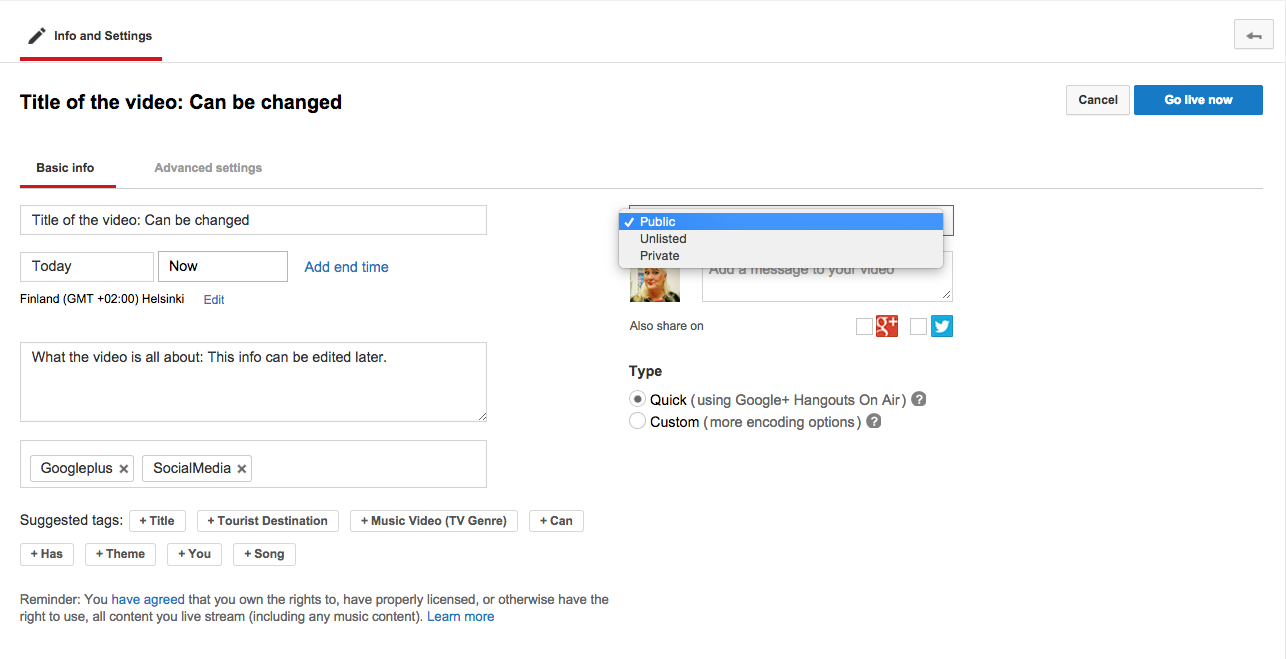Select Public in the privacy dropdown

pyautogui.click(x=658, y=222)
